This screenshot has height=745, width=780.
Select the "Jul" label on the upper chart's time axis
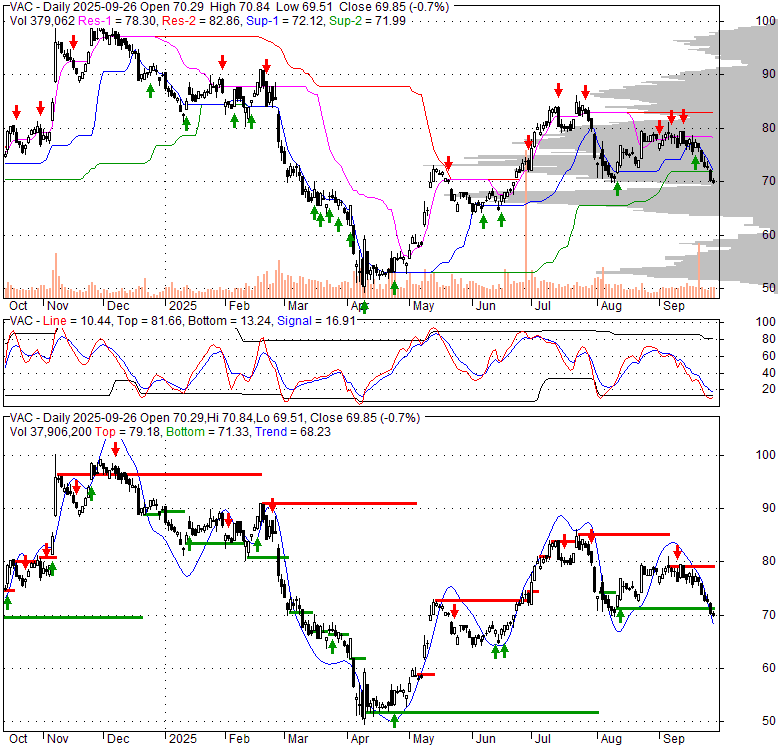pos(543,306)
